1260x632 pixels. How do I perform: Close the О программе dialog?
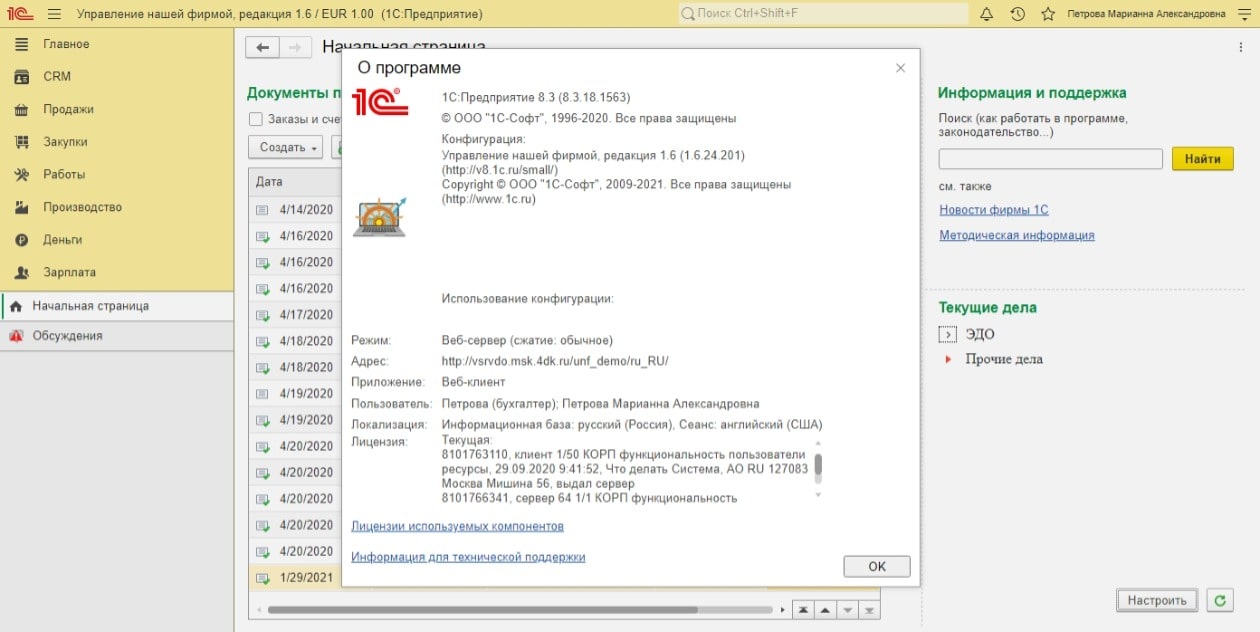click(x=900, y=68)
